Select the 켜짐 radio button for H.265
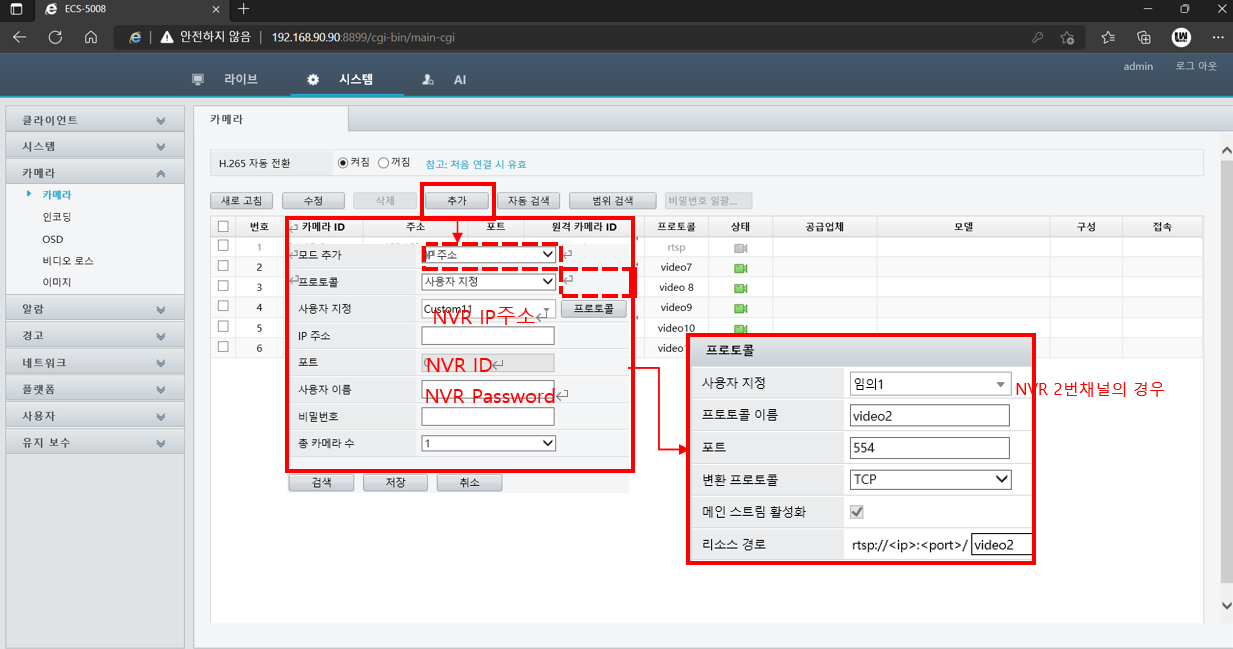This screenshot has height=649, width=1233. 343,163
